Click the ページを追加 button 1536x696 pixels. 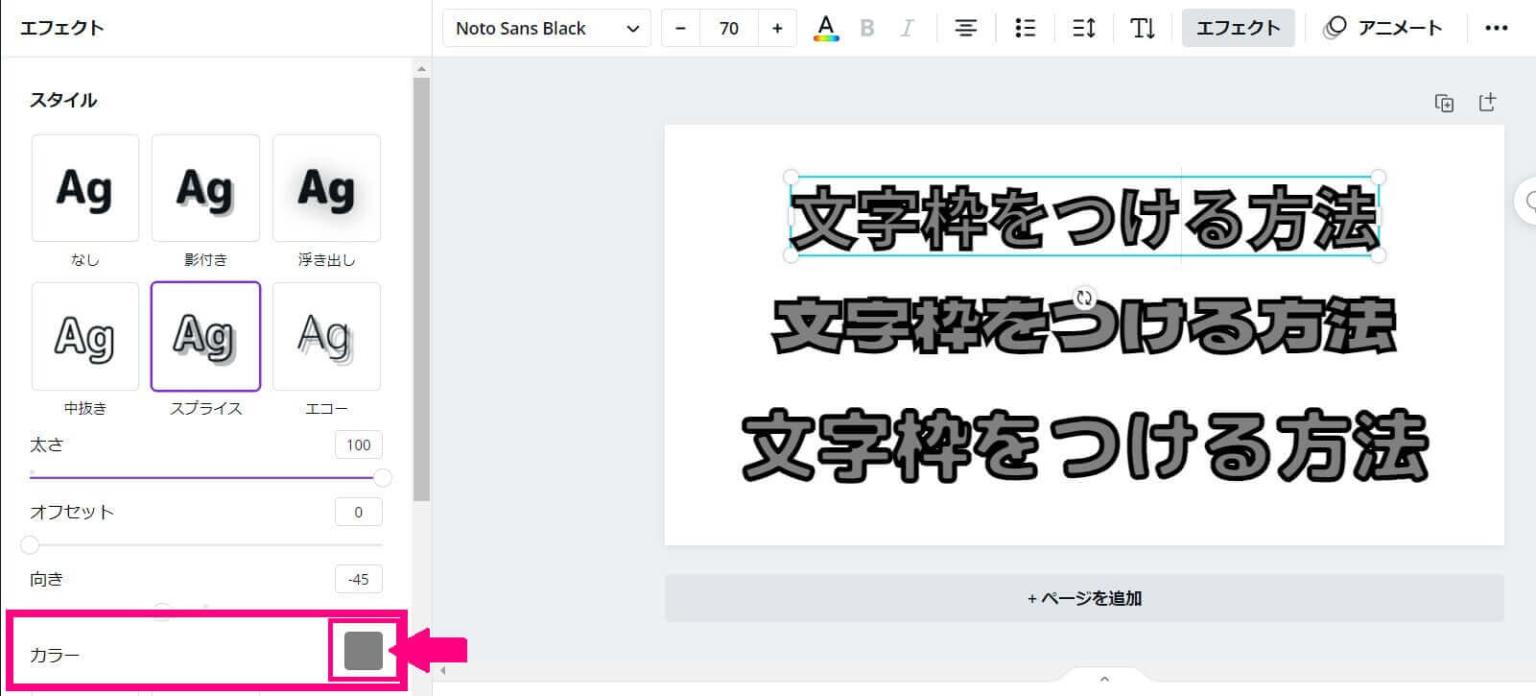[x=1084, y=598]
